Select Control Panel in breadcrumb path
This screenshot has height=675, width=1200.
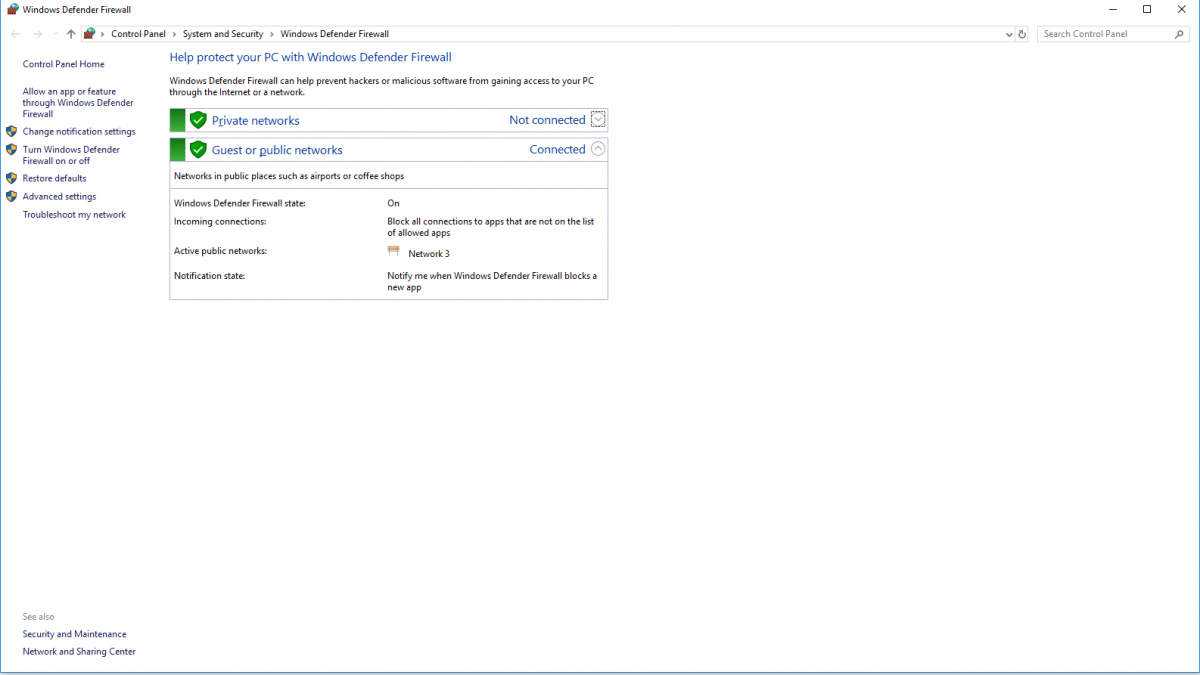coord(138,34)
